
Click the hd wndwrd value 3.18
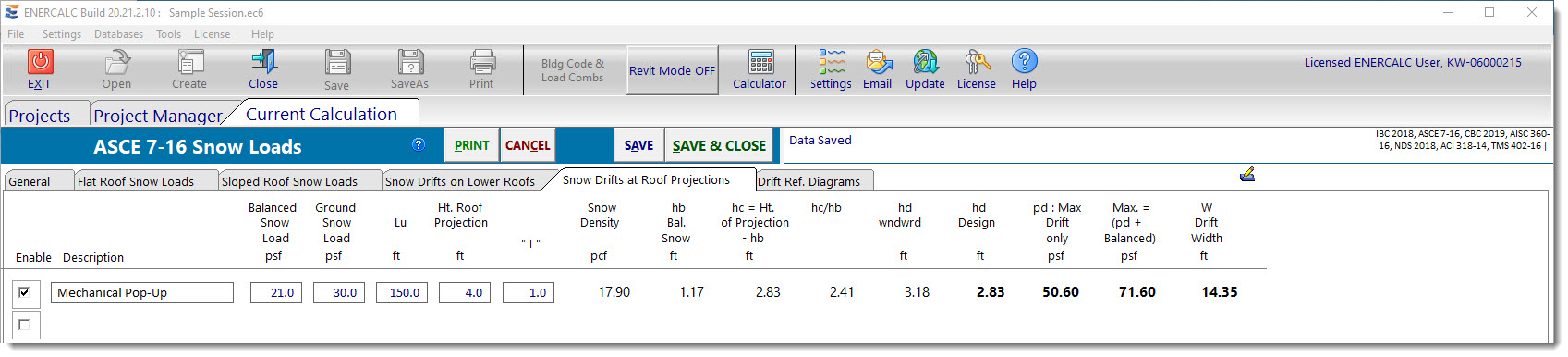pyautogui.click(x=917, y=292)
